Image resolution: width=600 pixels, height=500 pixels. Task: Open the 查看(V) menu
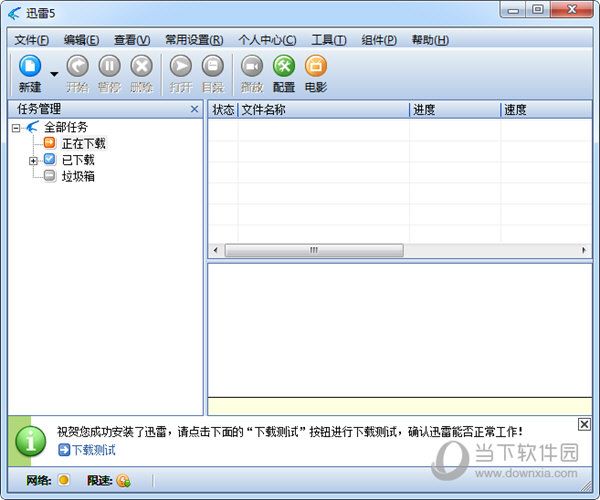(132, 40)
